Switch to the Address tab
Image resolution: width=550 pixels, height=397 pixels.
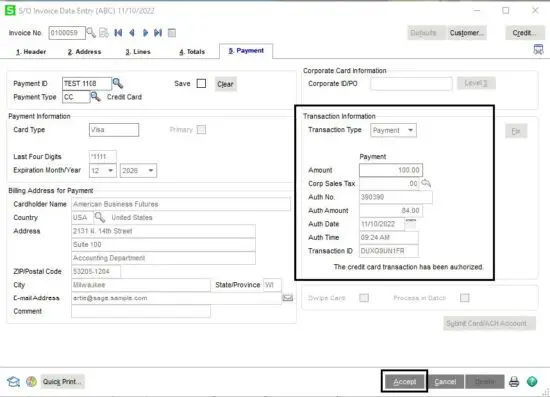(x=84, y=52)
